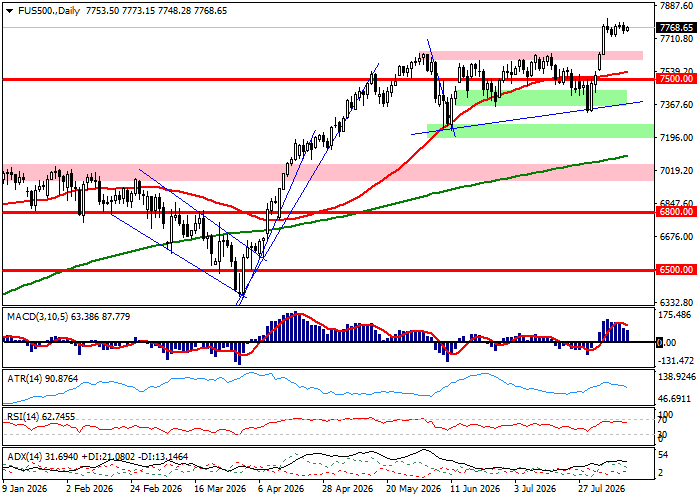Viewport: 700px width, 500px height.
Task: Select the red horizontal line at 7500
Action: click(x=328, y=79)
